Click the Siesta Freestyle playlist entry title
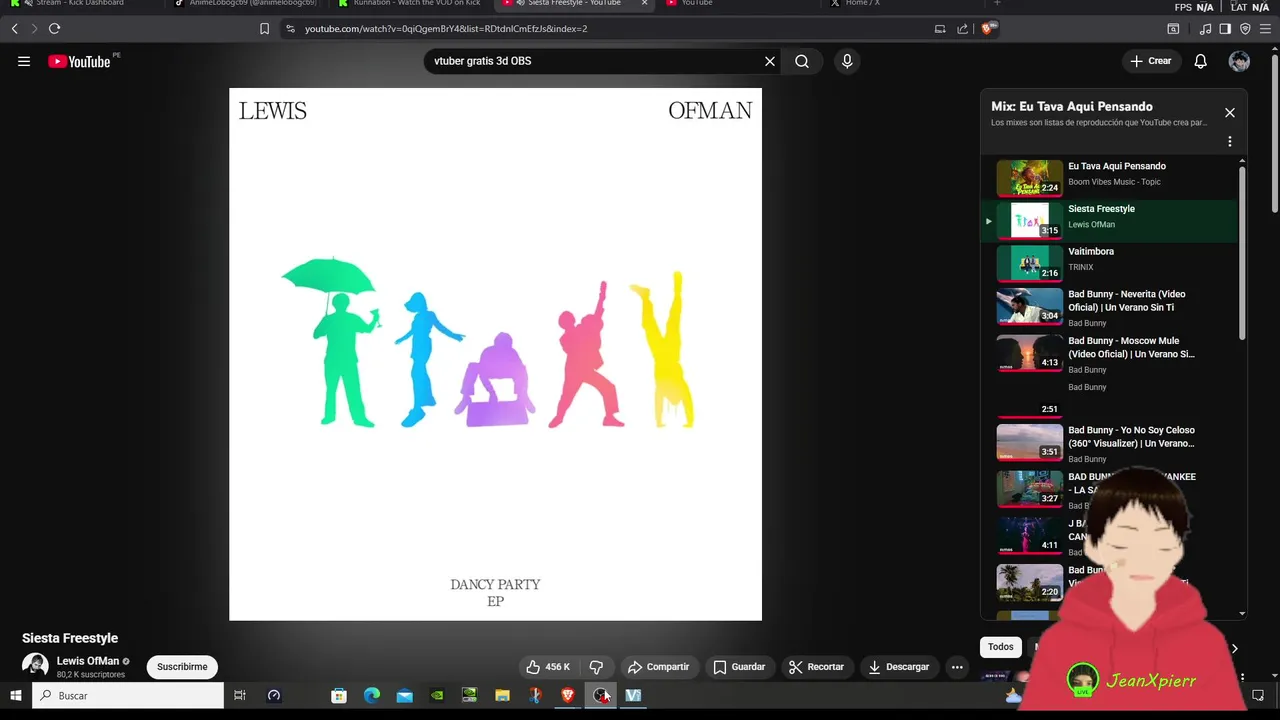Viewport: 1280px width, 720px height. point(1101,209)
